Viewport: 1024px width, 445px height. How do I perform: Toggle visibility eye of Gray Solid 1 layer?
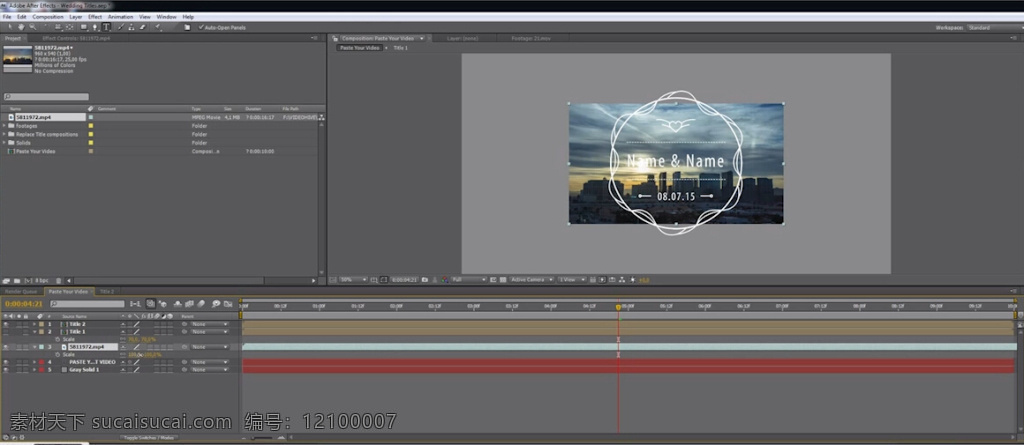pyautogui.click(x=6, y=369)
